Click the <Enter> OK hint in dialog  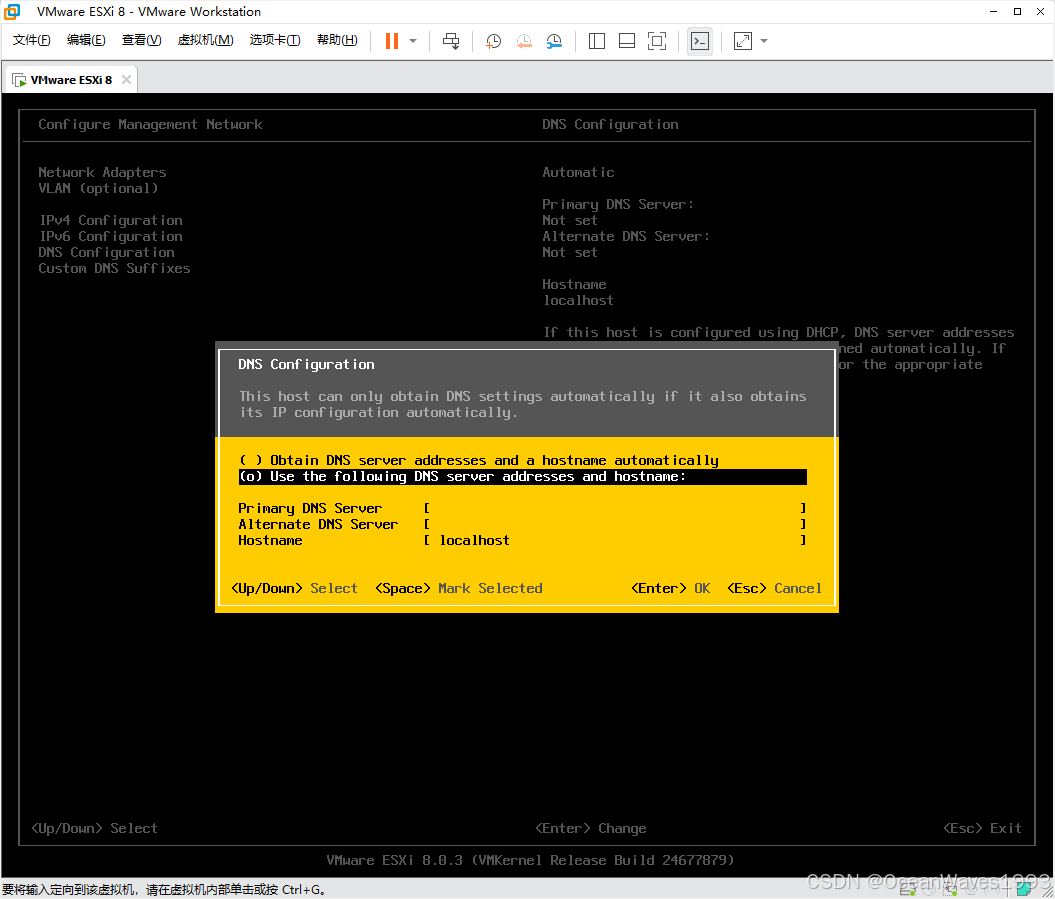[x=670, y=588]
